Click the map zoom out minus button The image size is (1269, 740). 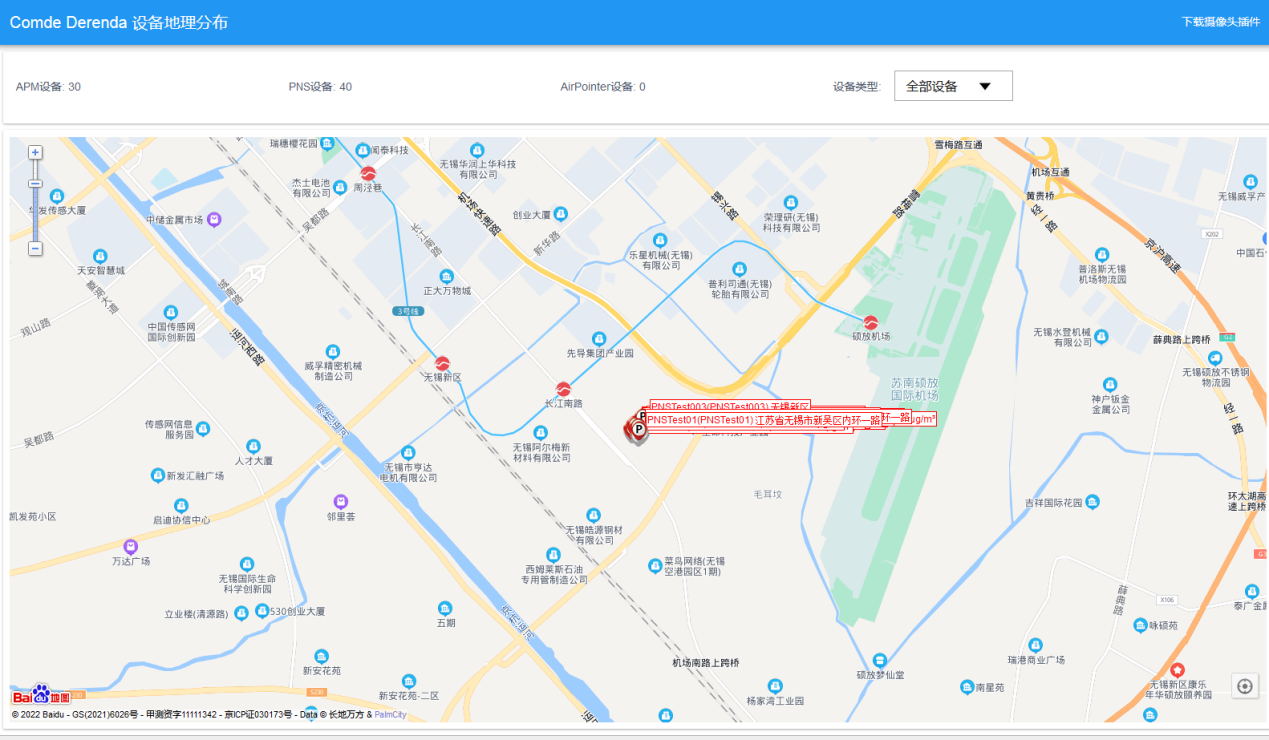(35, 248)
